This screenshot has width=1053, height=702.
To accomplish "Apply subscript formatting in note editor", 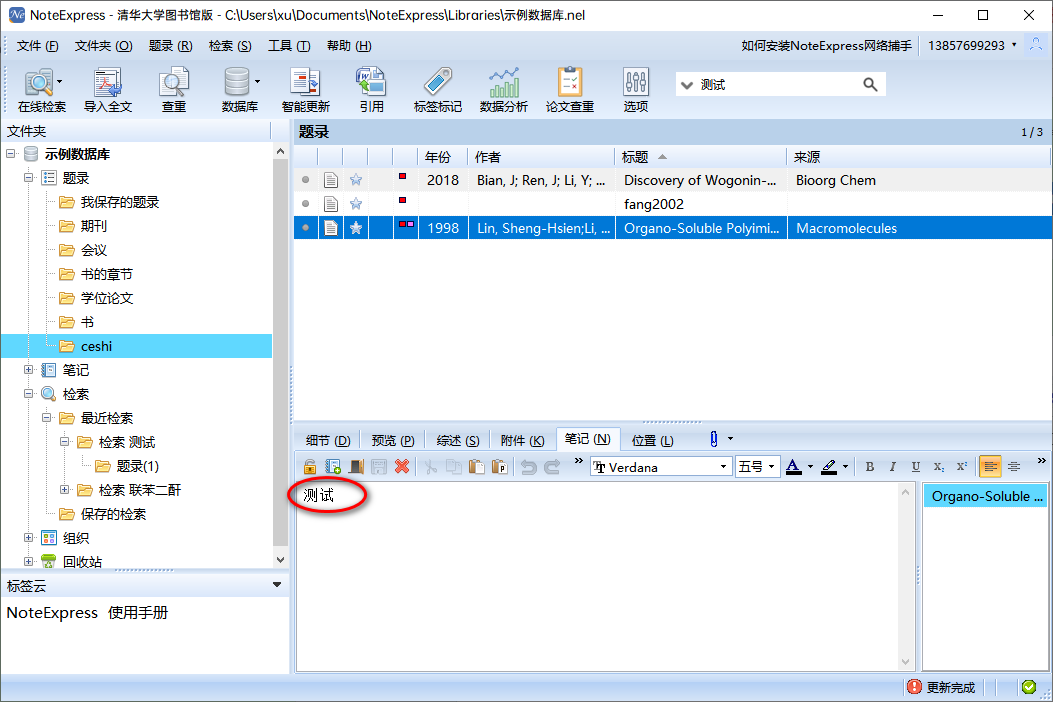I will point(938,466).
